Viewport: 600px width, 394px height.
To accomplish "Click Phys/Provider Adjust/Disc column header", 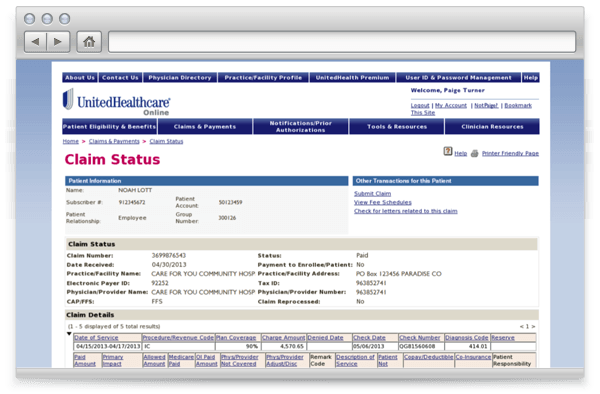I will (x=285, y=360).
